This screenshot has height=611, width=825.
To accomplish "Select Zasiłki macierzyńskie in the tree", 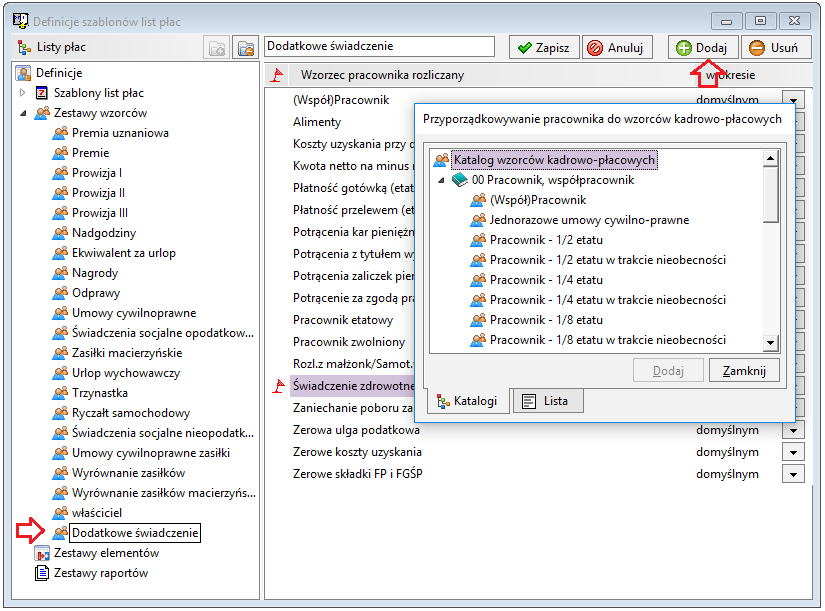I will tap(127, 353).
